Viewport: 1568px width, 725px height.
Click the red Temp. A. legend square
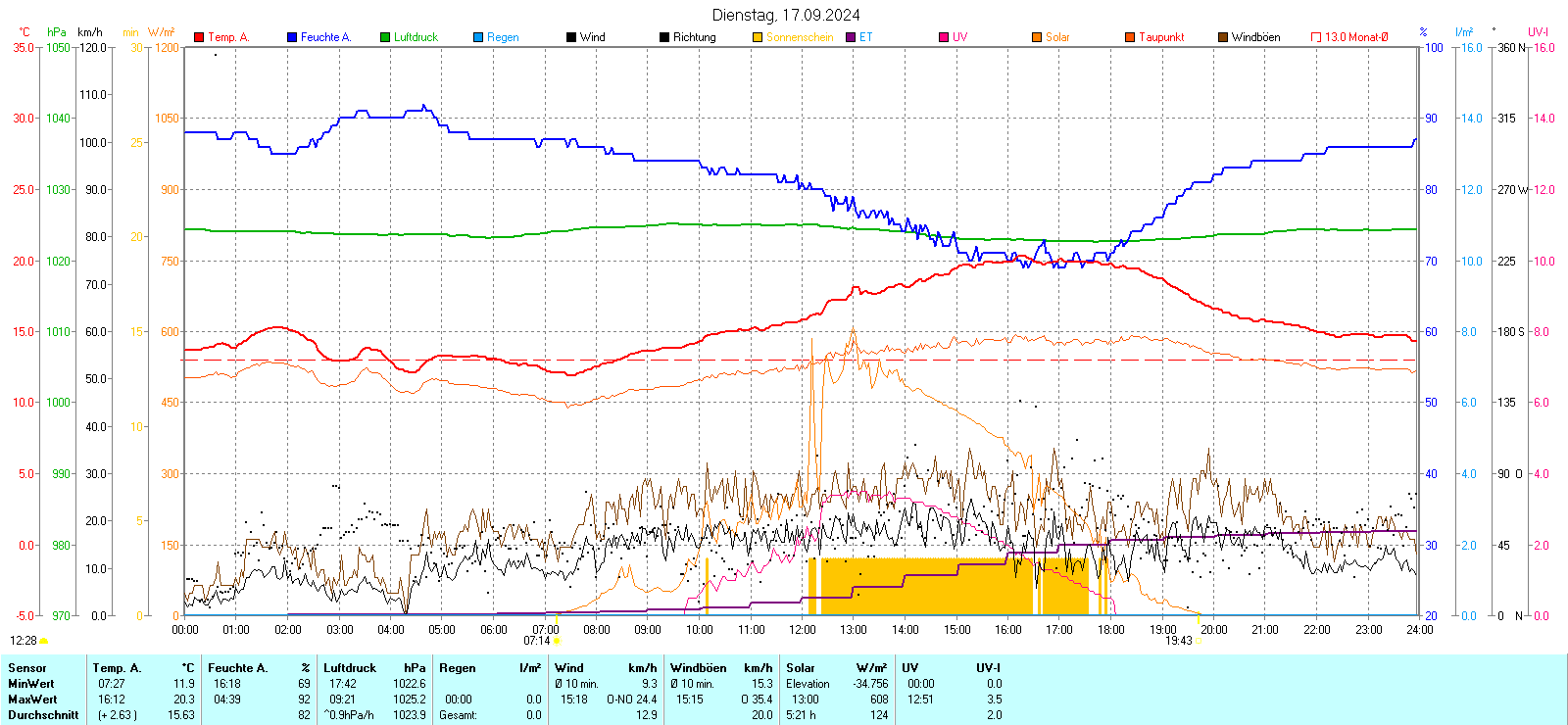click(x=199, y=37)
